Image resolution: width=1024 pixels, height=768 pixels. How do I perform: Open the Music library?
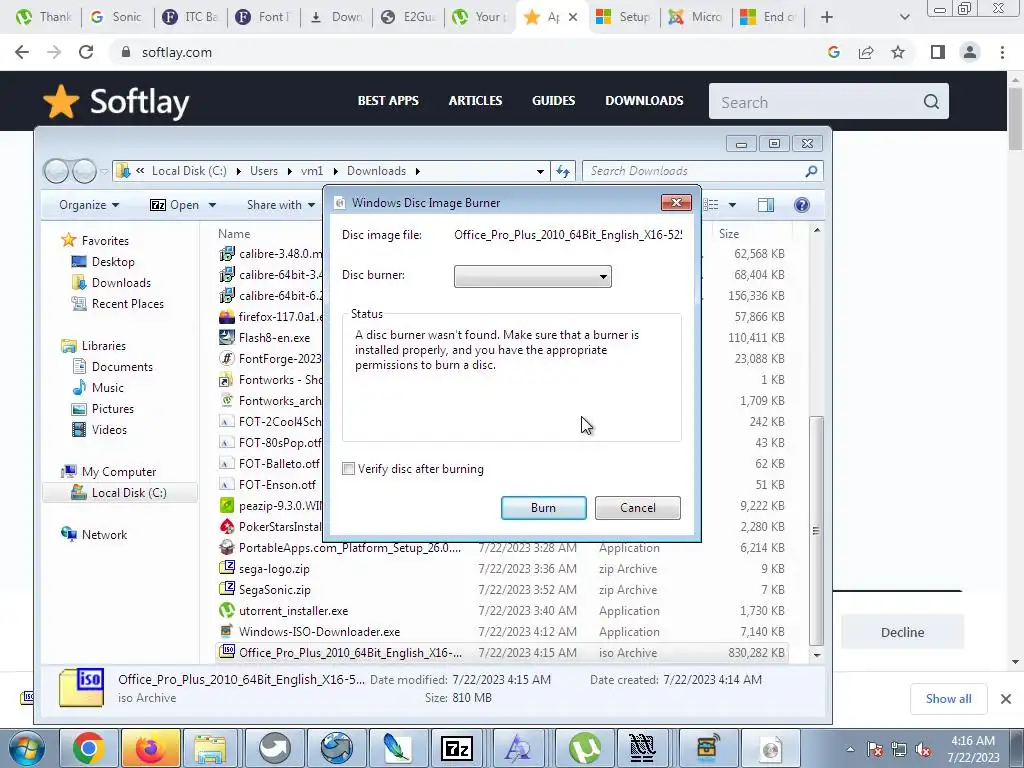click(x=107, y=388)
